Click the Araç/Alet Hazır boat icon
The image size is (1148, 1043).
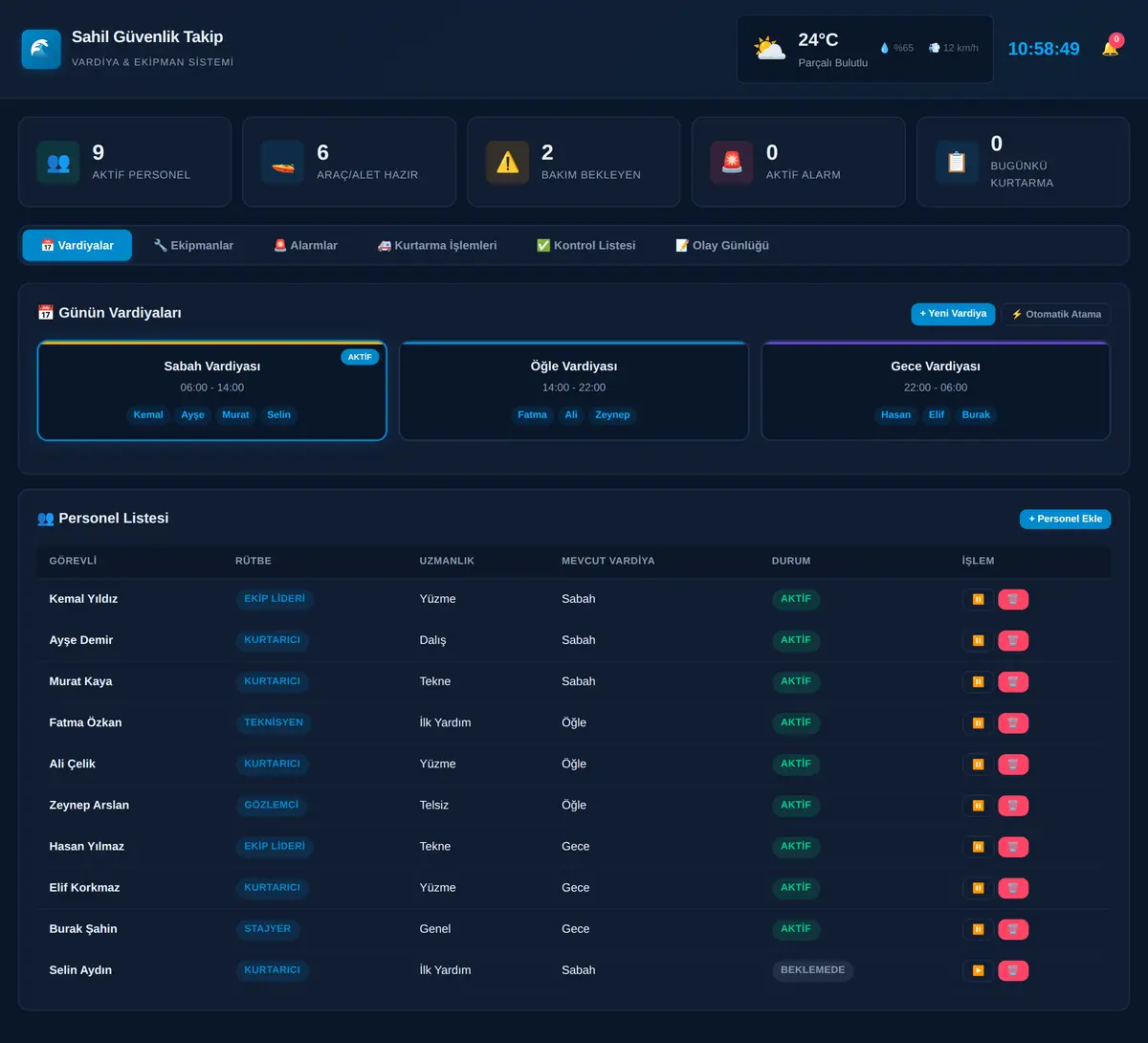(x=283, y=162)
